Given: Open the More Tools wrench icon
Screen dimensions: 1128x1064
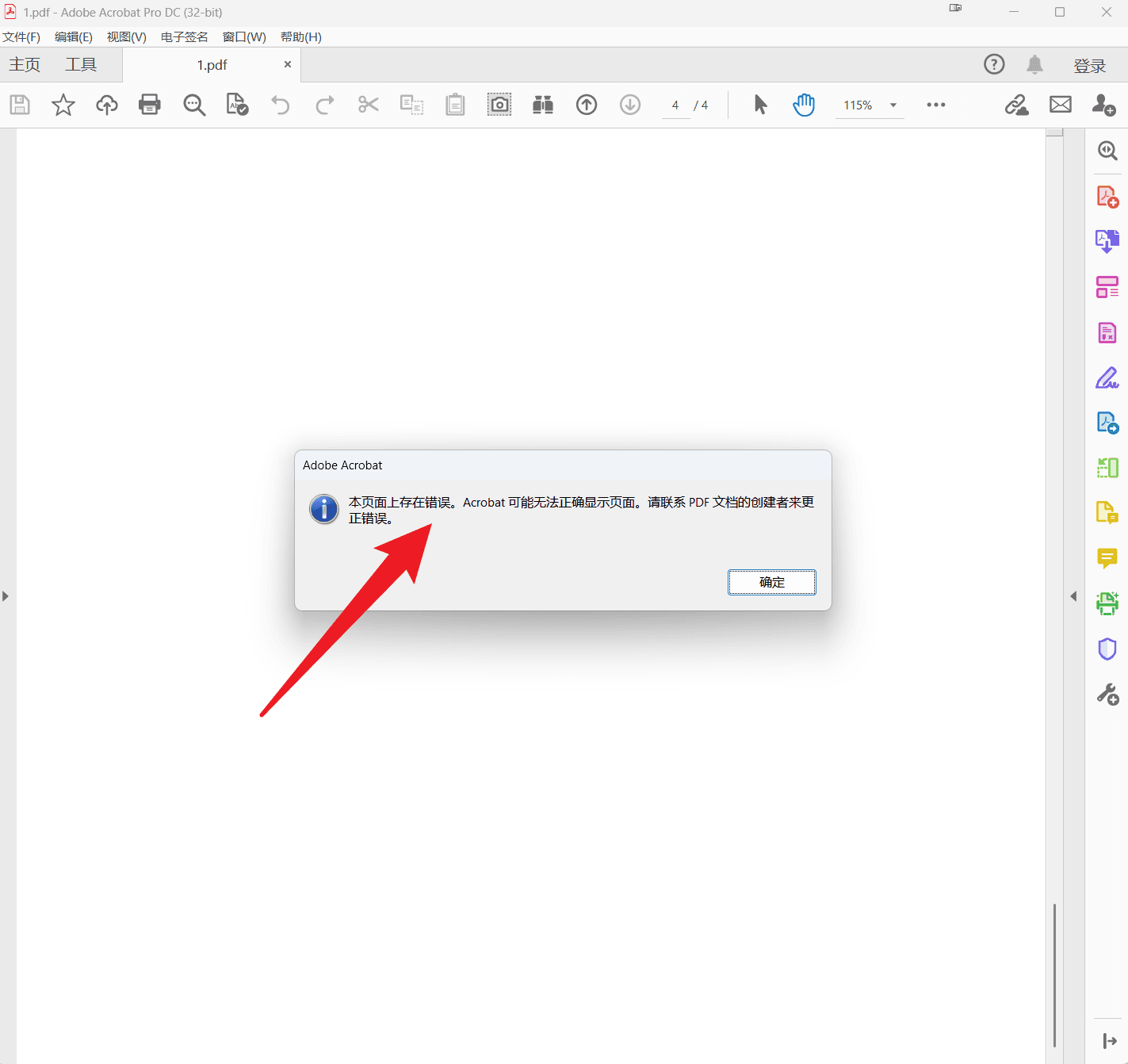Looking at the screenshot, I should click(x=1107, y=695).
